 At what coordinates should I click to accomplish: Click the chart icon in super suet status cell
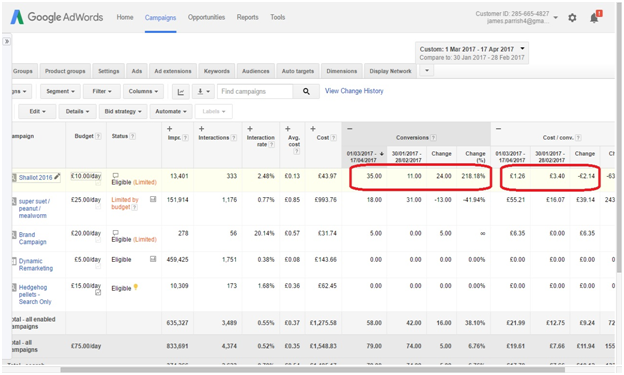pos(153,199)
